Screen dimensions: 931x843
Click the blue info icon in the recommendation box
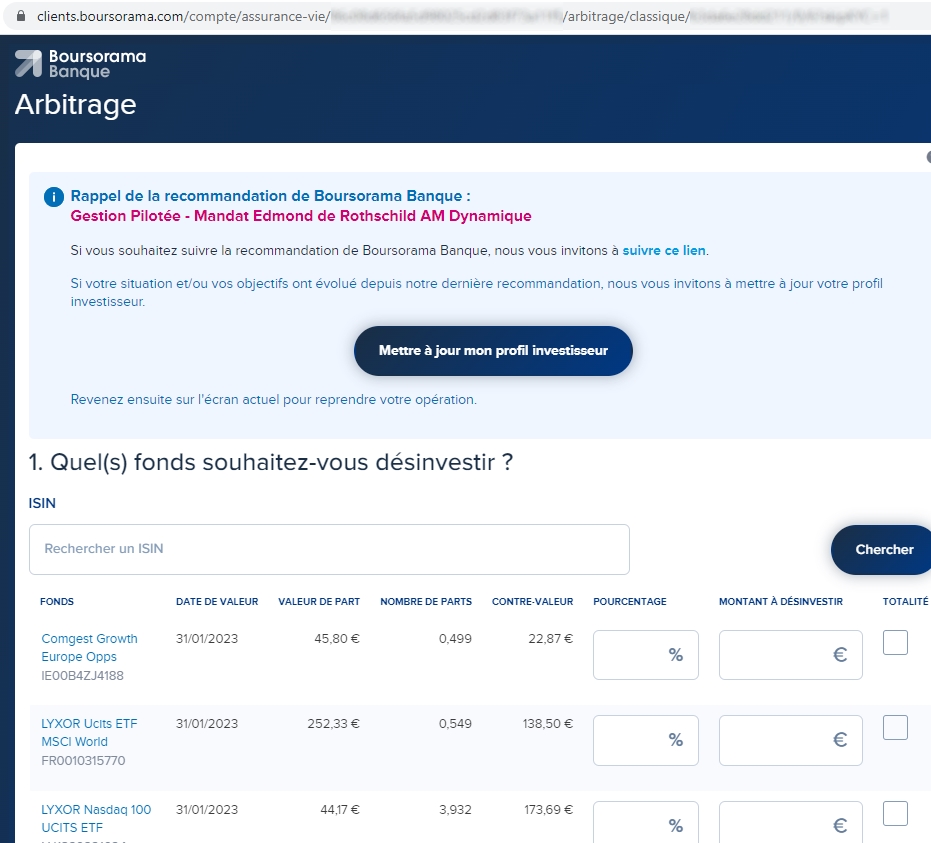54,197
